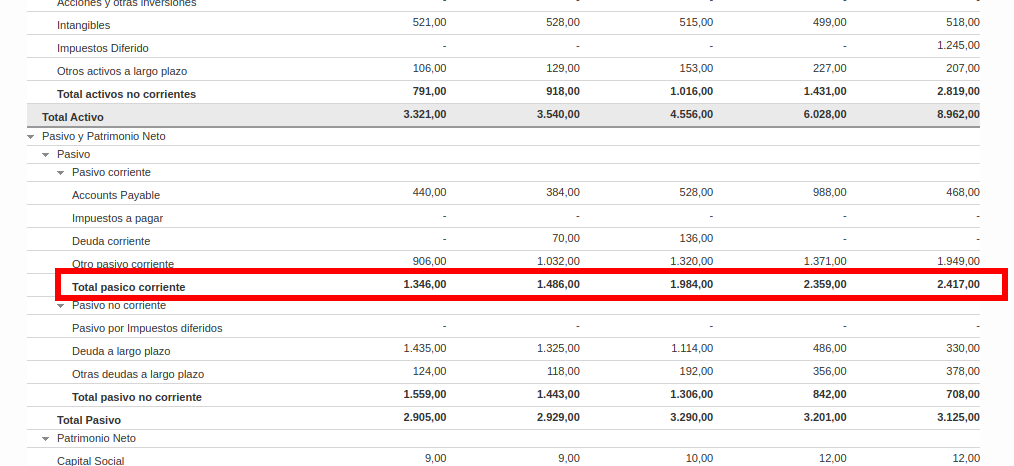Select the 1.245,00 Impuestos Diferido cell
1014x466 pixels.
(x=958, y=45)
